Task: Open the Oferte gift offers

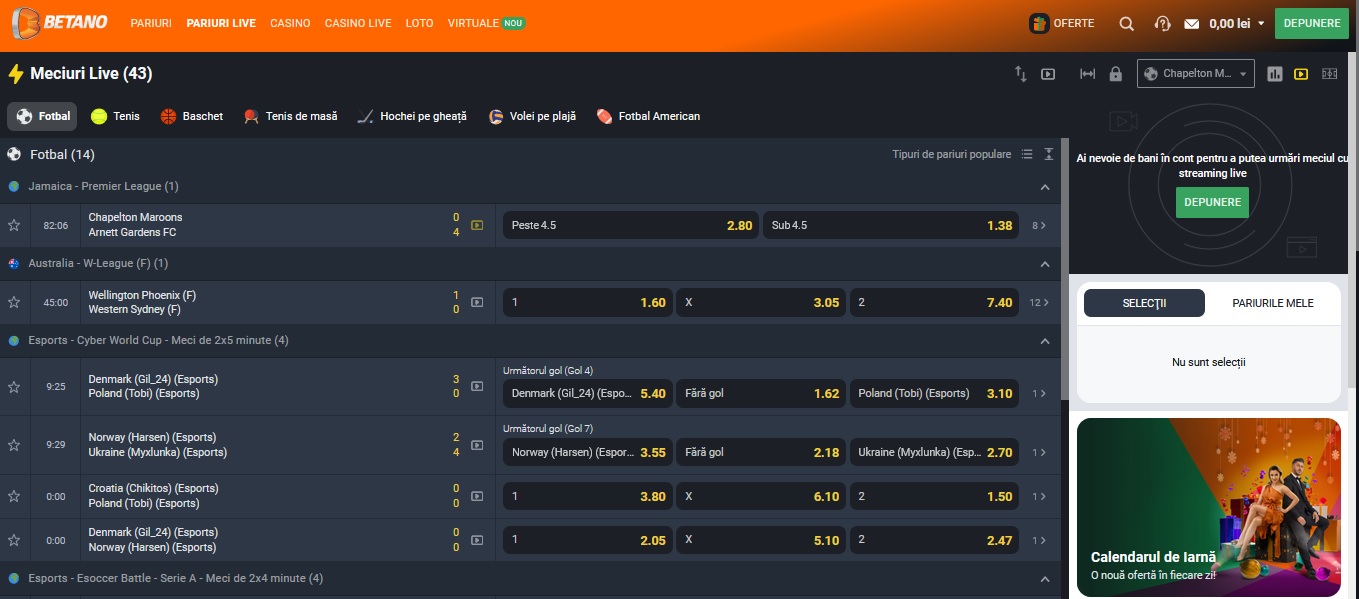Action: pyautogui.click(x=1062, y=23)
